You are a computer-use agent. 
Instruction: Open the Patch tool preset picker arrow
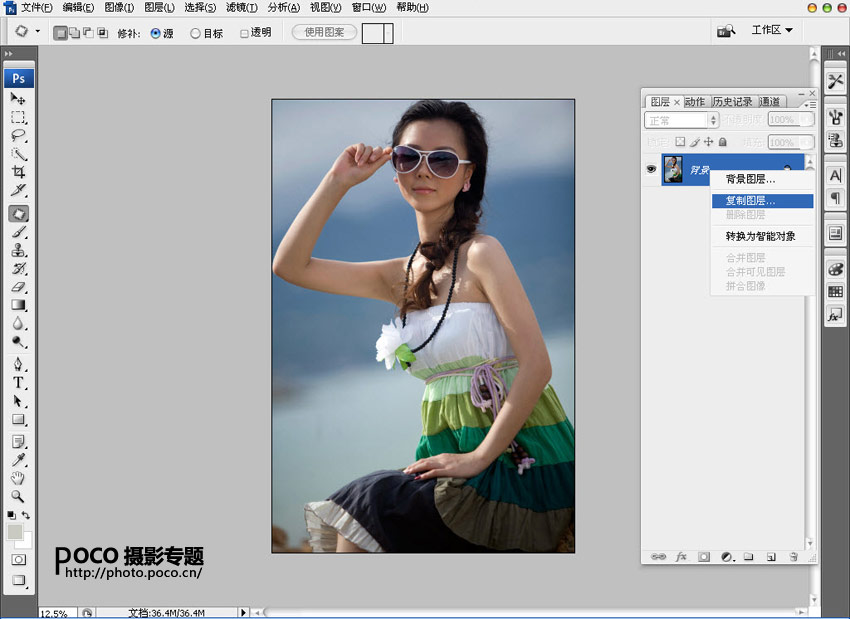pos(37,31)
